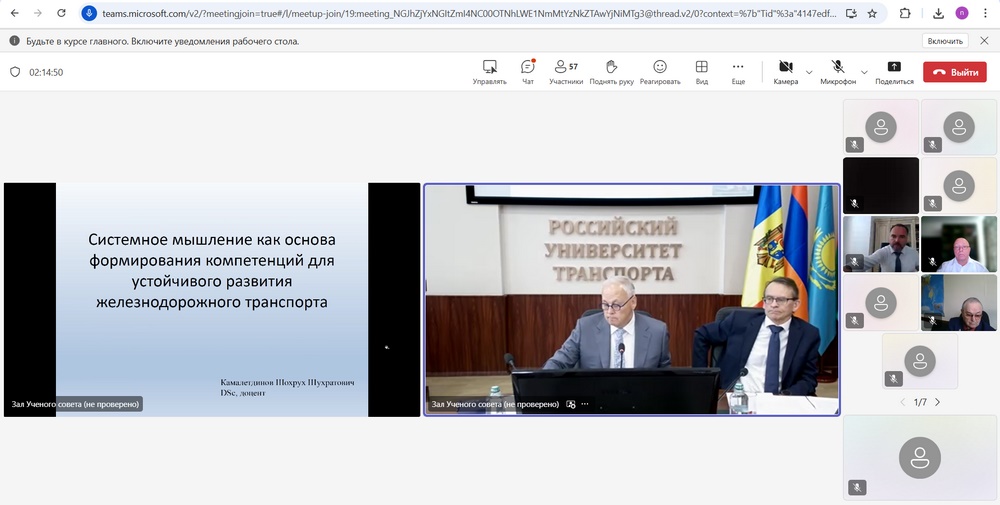Click the Зал Ученого совета label on slide tile
Image resolution: width=1000 pixels, height=505 pixels.
[x=75, y=404]
